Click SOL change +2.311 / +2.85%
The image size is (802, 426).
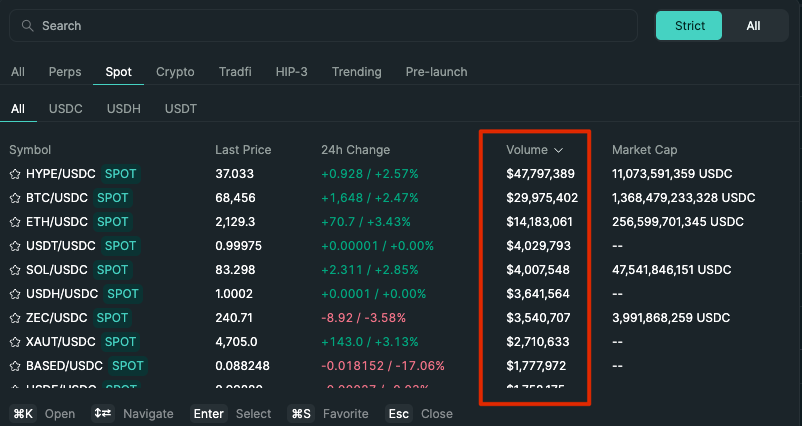(370, 270)
